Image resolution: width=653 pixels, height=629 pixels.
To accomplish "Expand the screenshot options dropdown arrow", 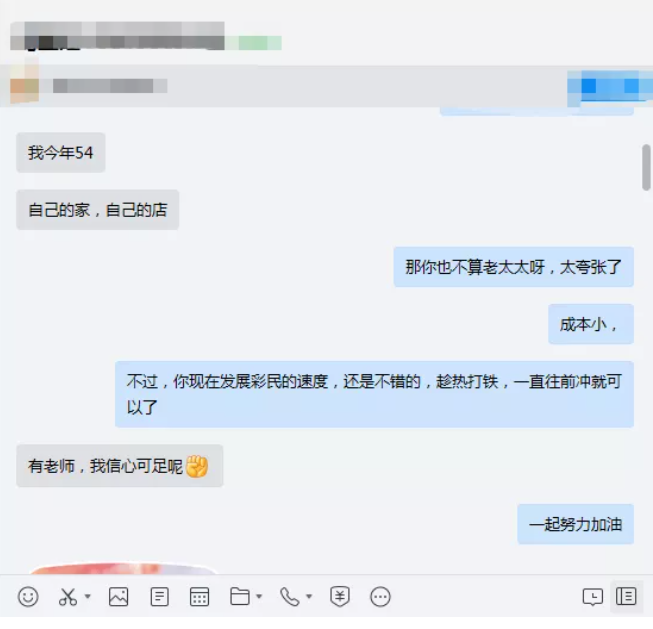I will click(87, 596).
